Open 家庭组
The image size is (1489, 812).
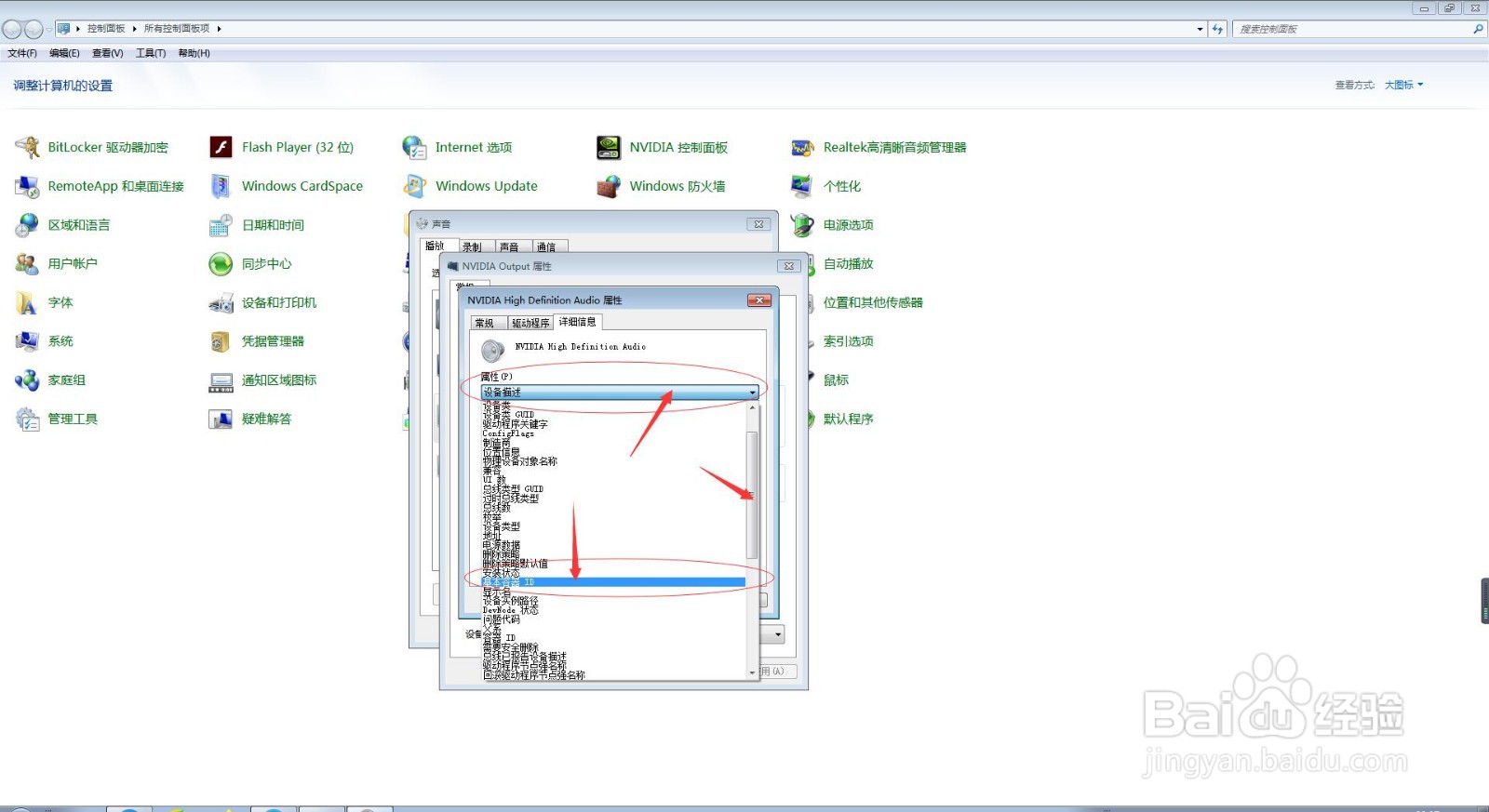(x=50, y=380)
